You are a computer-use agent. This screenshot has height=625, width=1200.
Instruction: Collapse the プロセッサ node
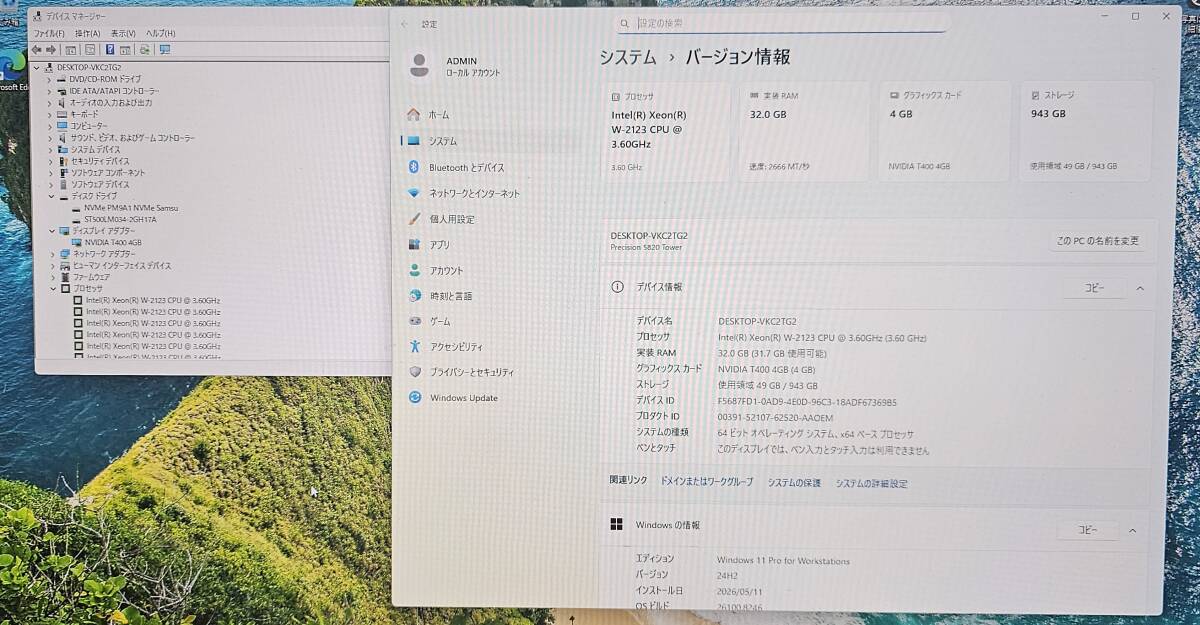(x=54, y=289)
